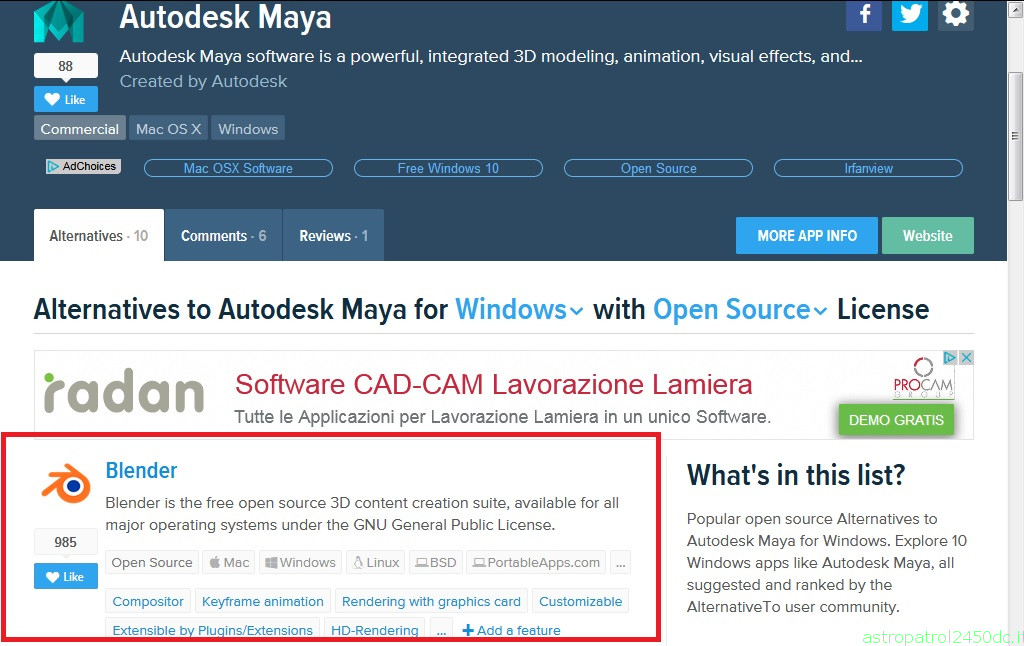Switch to the Reviews tab
This screenshot has width=1024, height=646.
[333, 235]
